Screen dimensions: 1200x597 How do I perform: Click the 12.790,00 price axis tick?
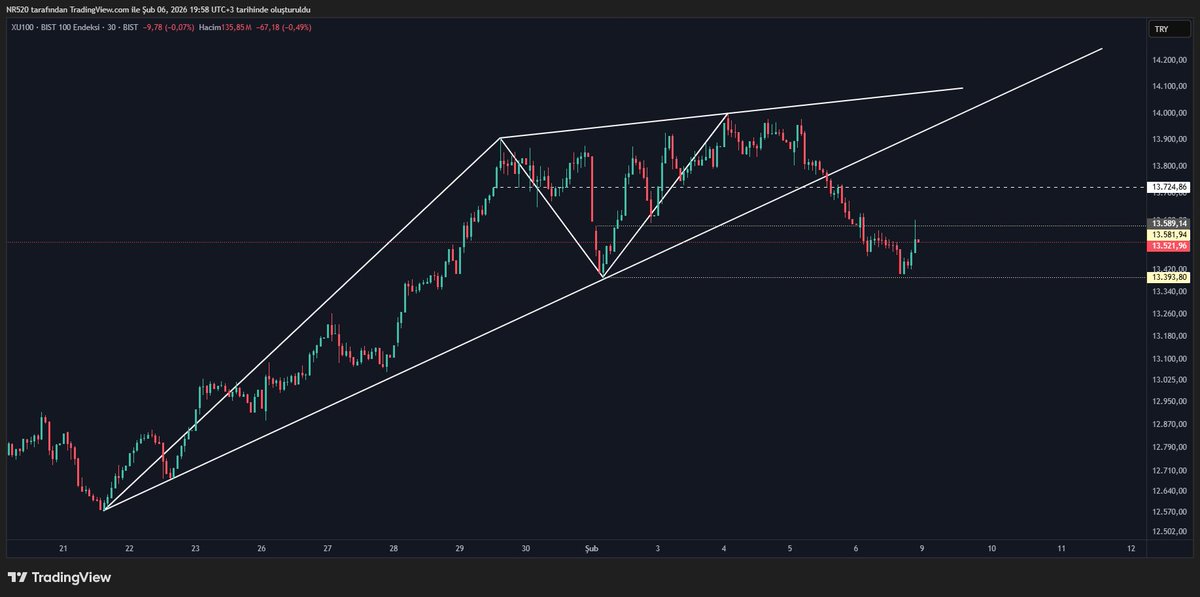point(1169,447)
